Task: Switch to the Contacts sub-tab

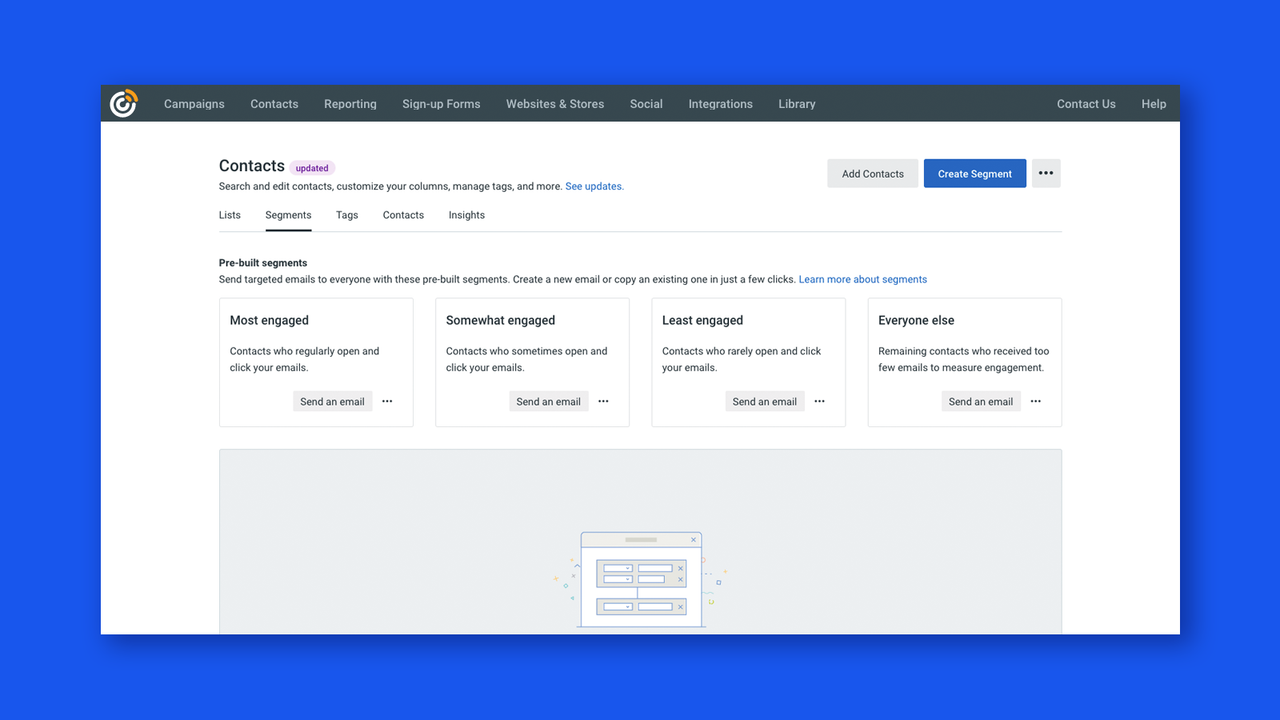Action: 403,215
